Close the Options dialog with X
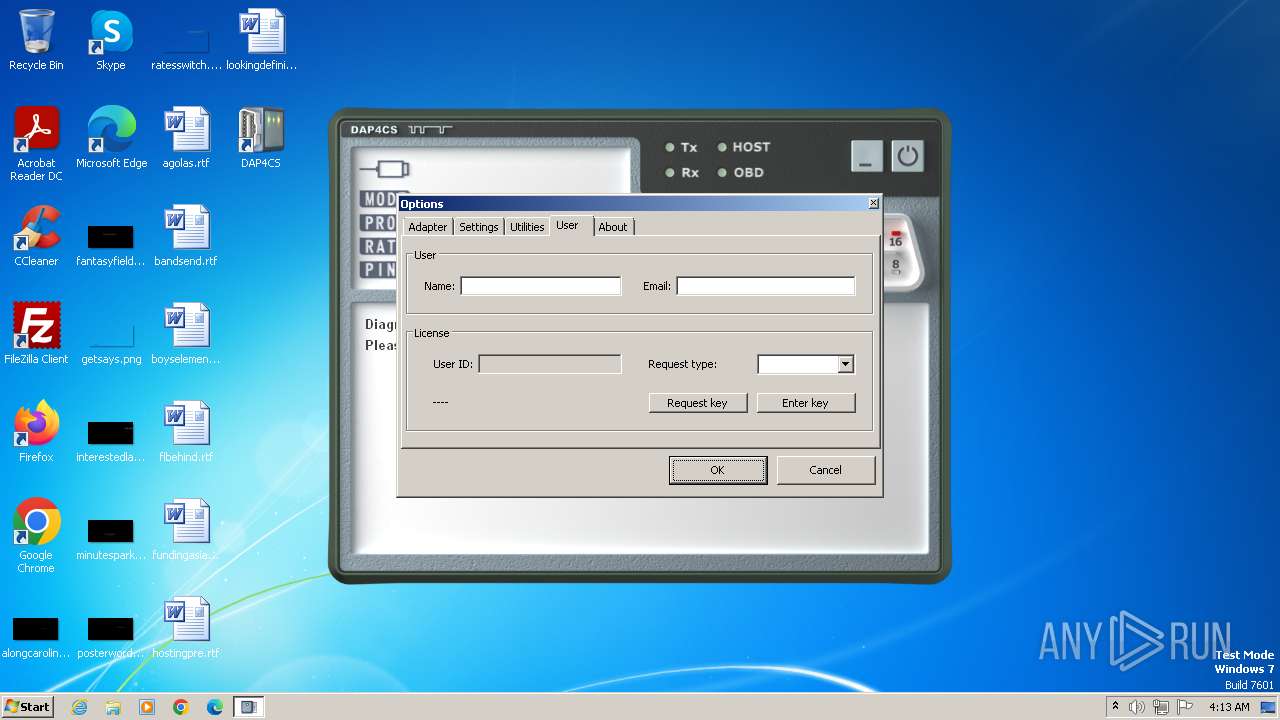The width and height of the screenshot is (1280, 720). pos(873,203)
